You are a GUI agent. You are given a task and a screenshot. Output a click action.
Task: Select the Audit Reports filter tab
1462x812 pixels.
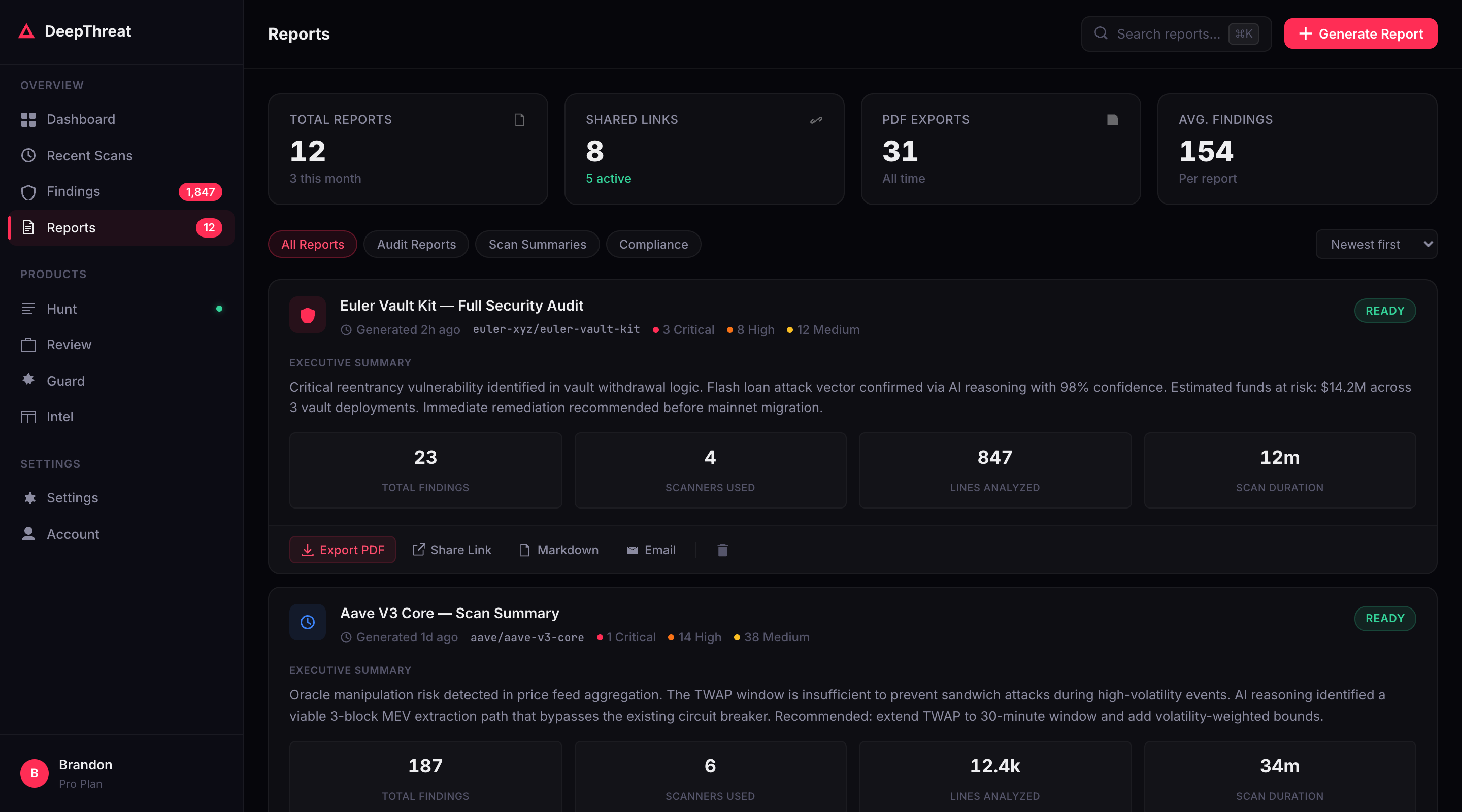pyautogui.click(x=416, y=245)
